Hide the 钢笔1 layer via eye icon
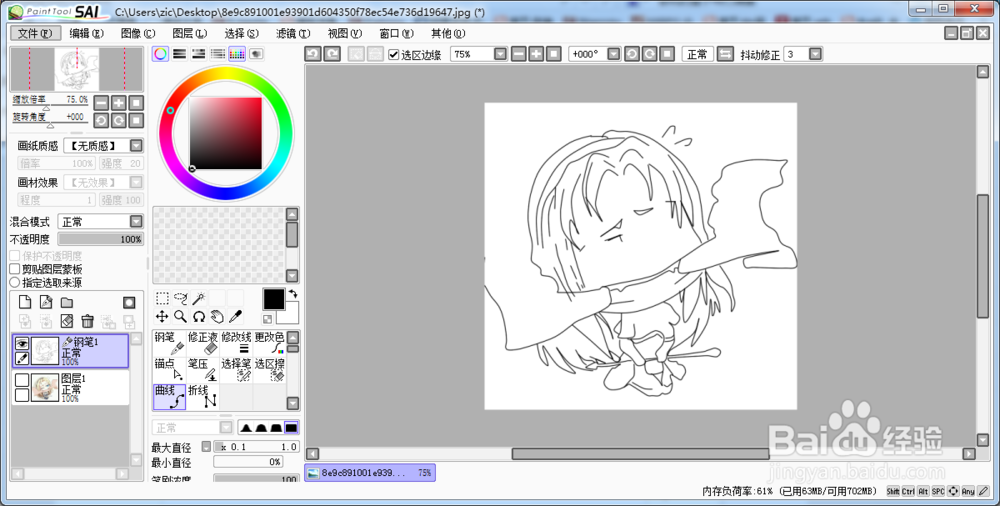Image resolution: width=1000 pixels, height=506 pixels. 22,343
